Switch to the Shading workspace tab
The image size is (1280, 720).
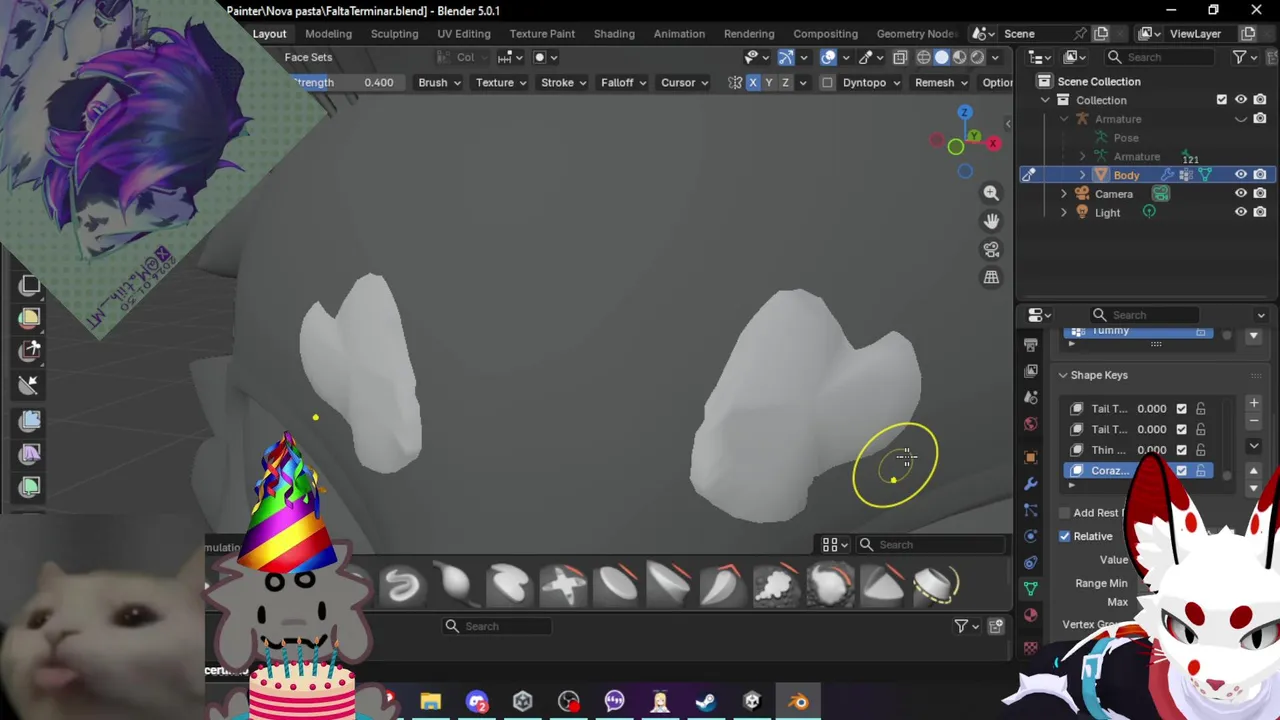coord(614,33)
